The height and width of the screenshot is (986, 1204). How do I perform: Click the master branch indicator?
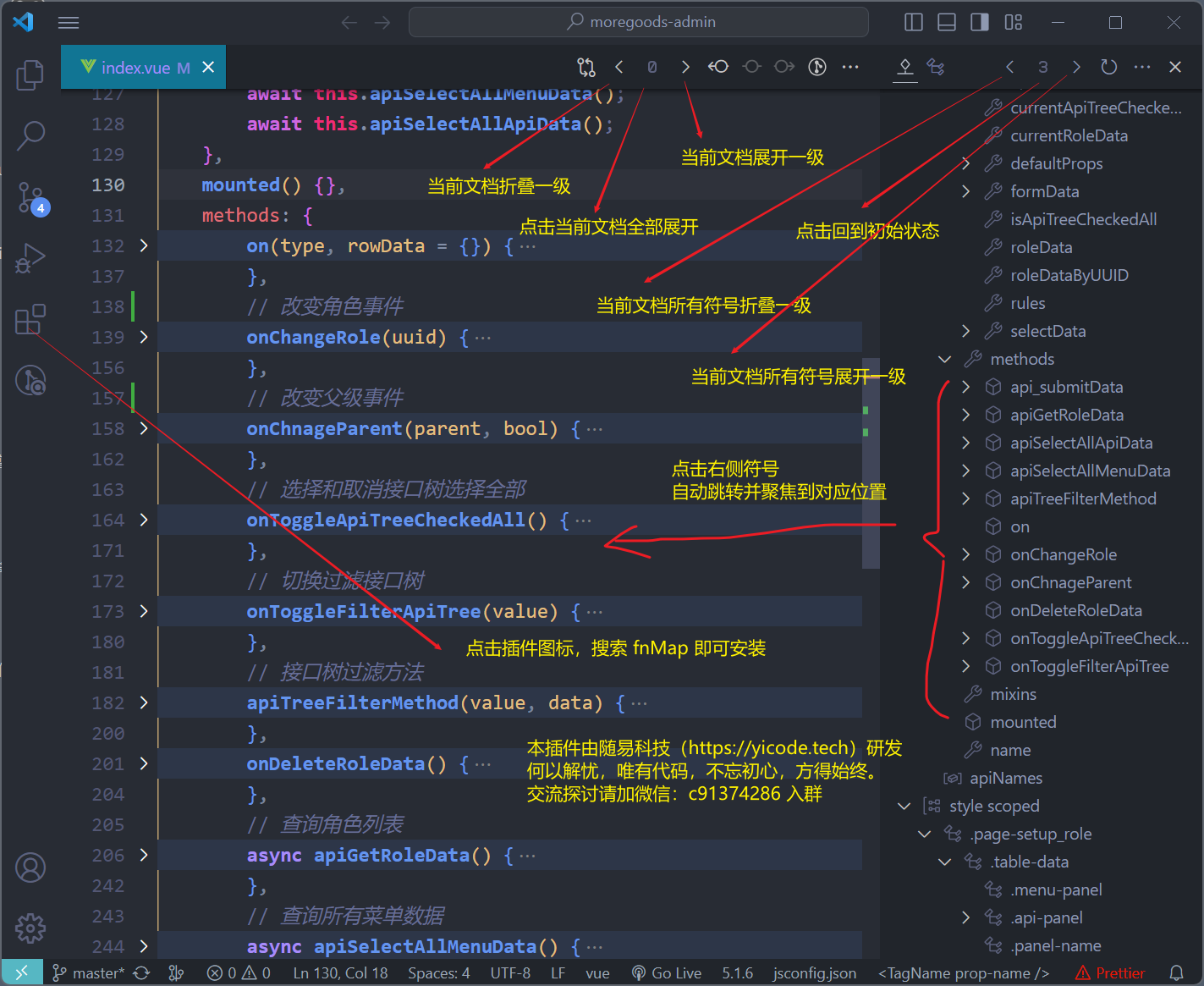[x=87, y=972]
